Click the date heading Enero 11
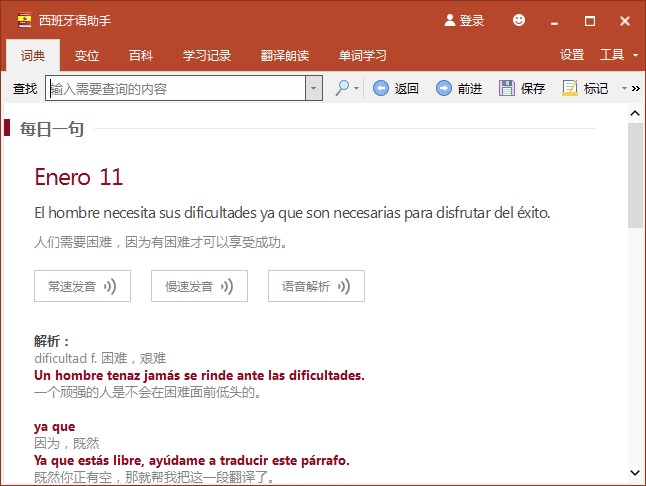This screenshot has width=646, height=486. (x=79, y=177)
